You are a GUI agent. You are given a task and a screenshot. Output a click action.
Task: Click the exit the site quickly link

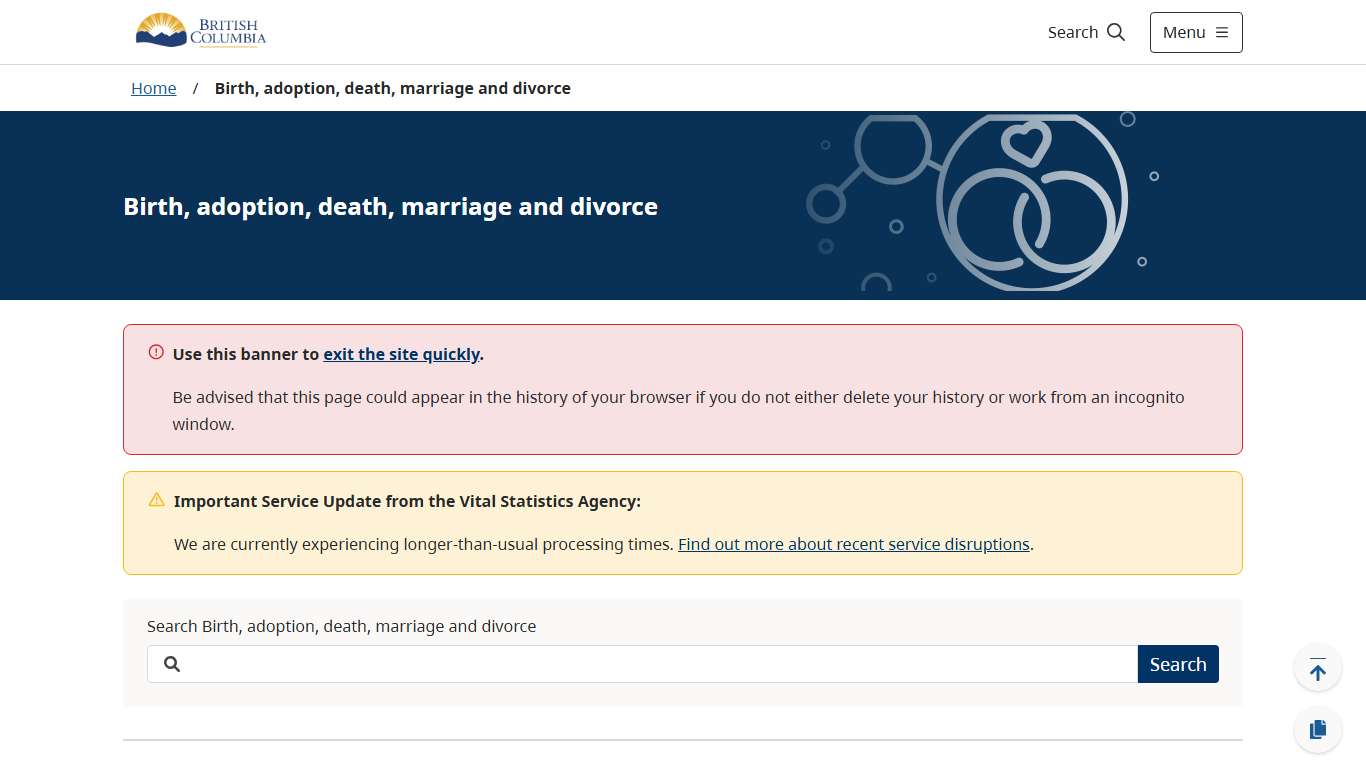point(401,354)
